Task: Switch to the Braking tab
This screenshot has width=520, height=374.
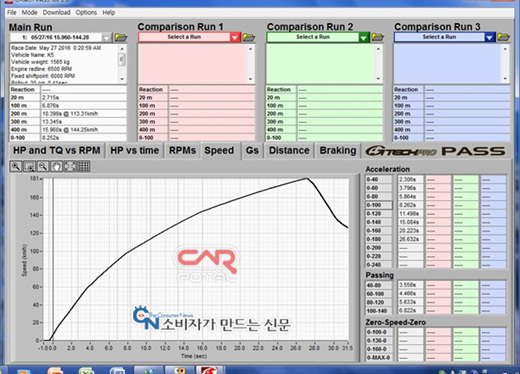Action: (338, 151)
